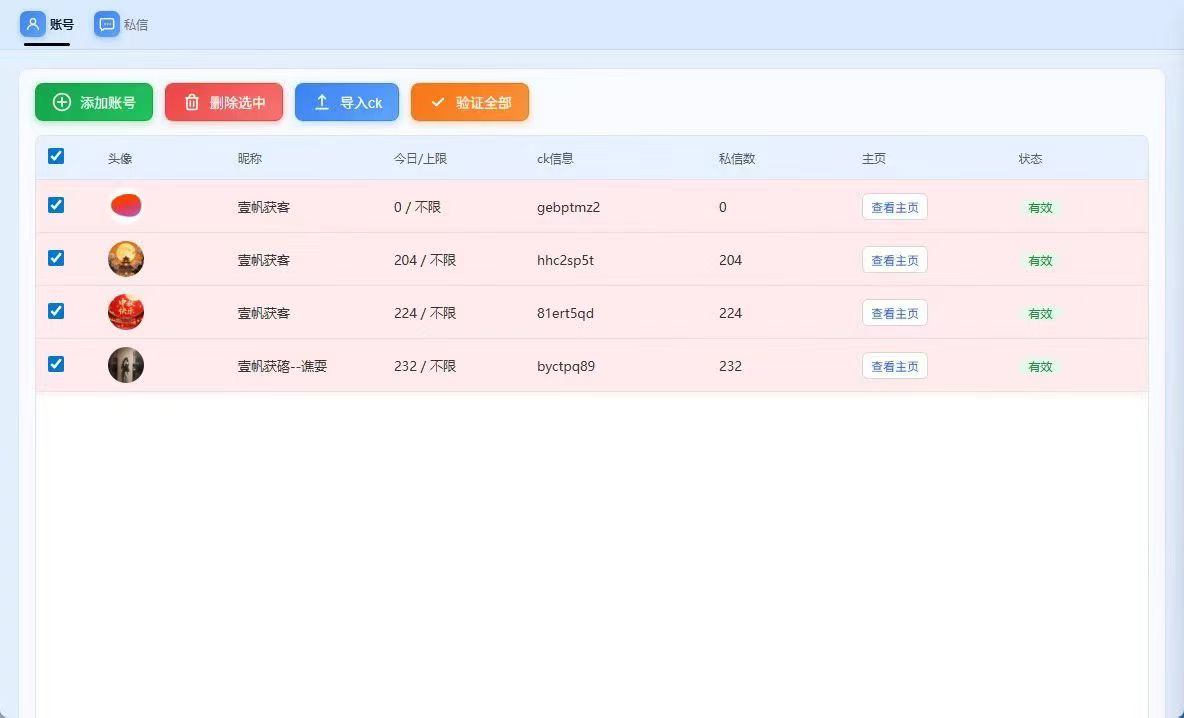Switch to the 私信 tab
Image resolution: width=1184 pixels, height=718 pixels.
tap(122, 24)
